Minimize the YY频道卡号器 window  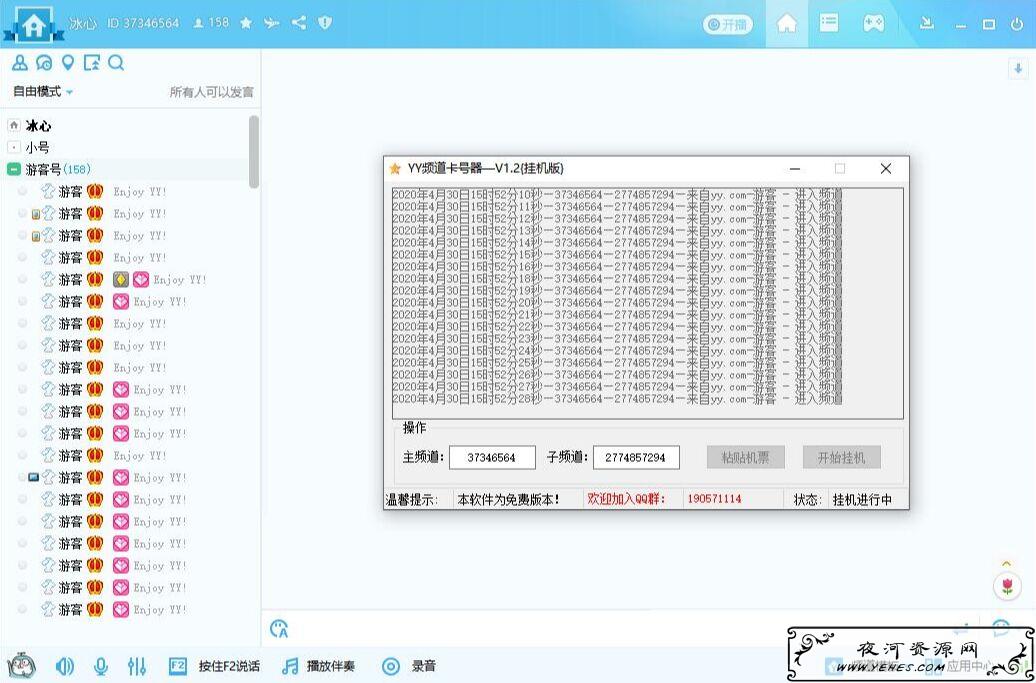point(795,169)
